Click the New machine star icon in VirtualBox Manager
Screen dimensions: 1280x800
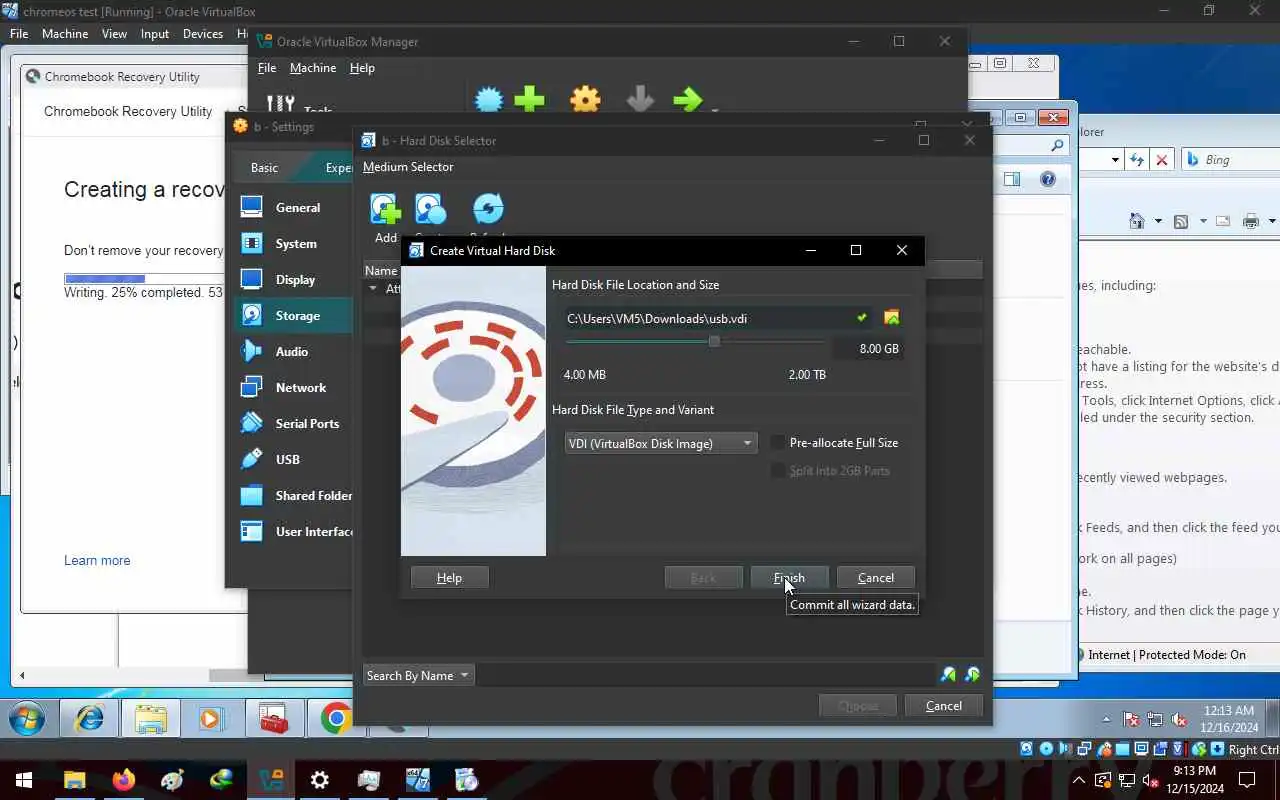tap(489, 99)
